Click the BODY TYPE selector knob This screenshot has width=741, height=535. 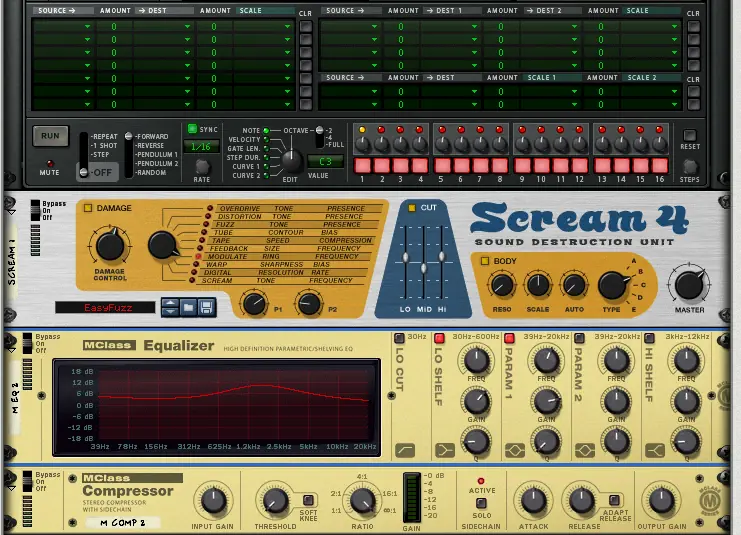click(612, 285)
